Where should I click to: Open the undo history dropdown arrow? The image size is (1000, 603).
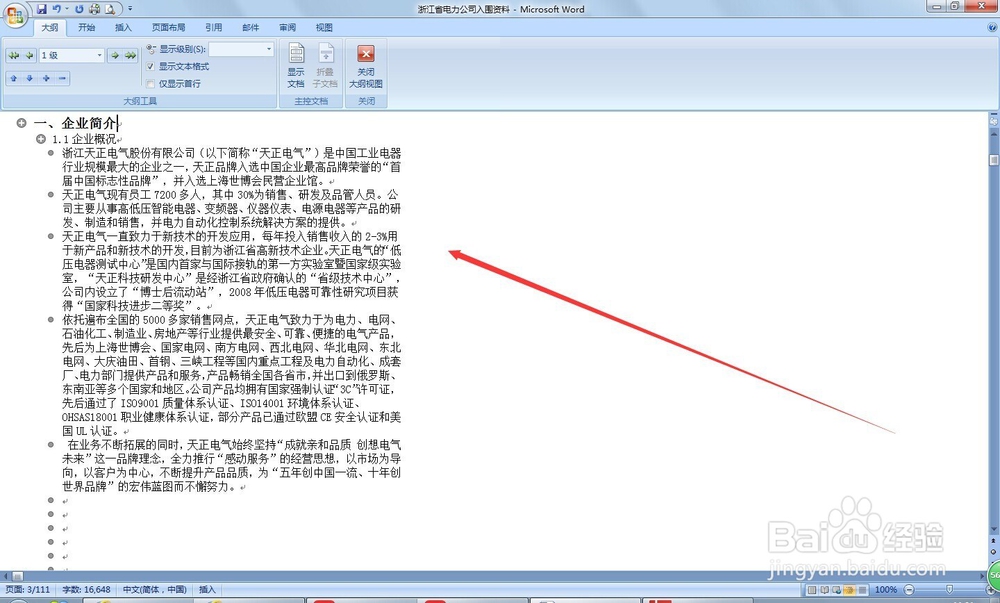pos(66,9)
